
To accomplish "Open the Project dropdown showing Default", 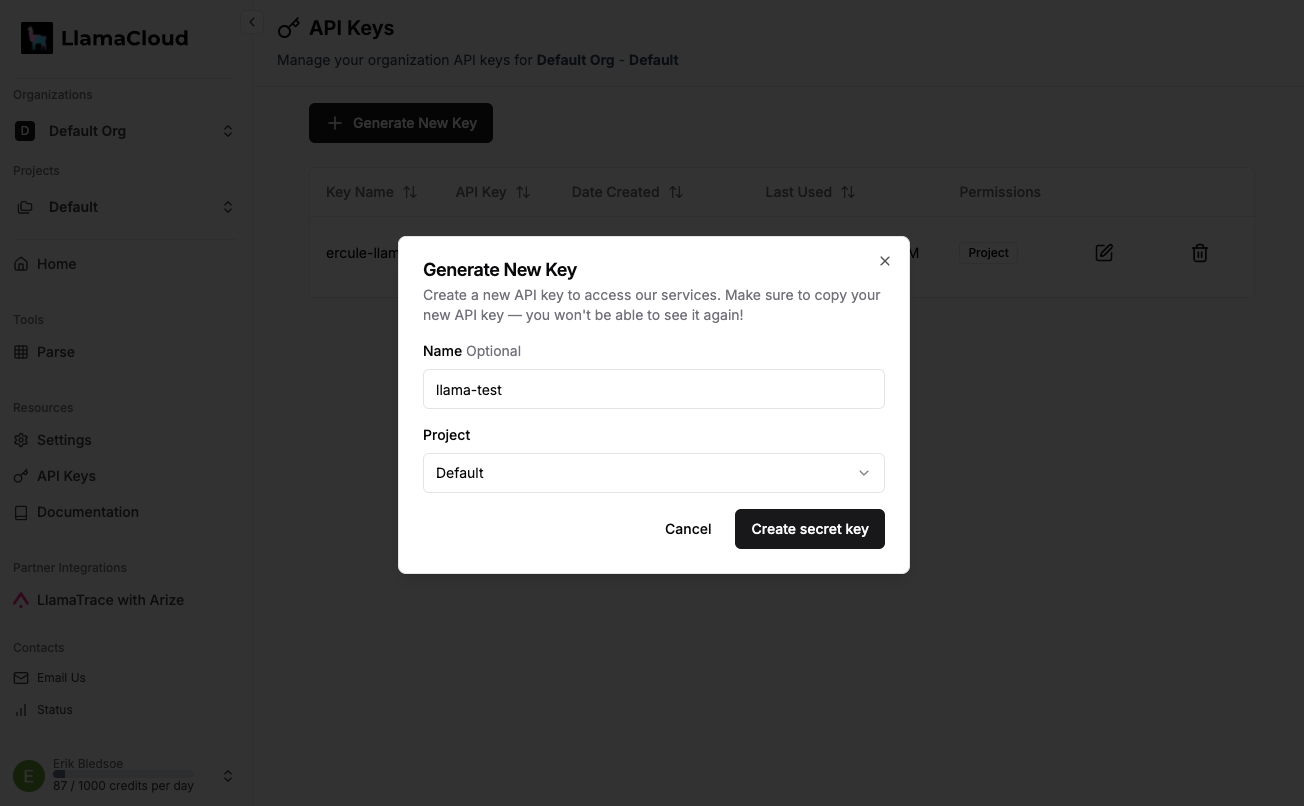I will click(653, 473).
